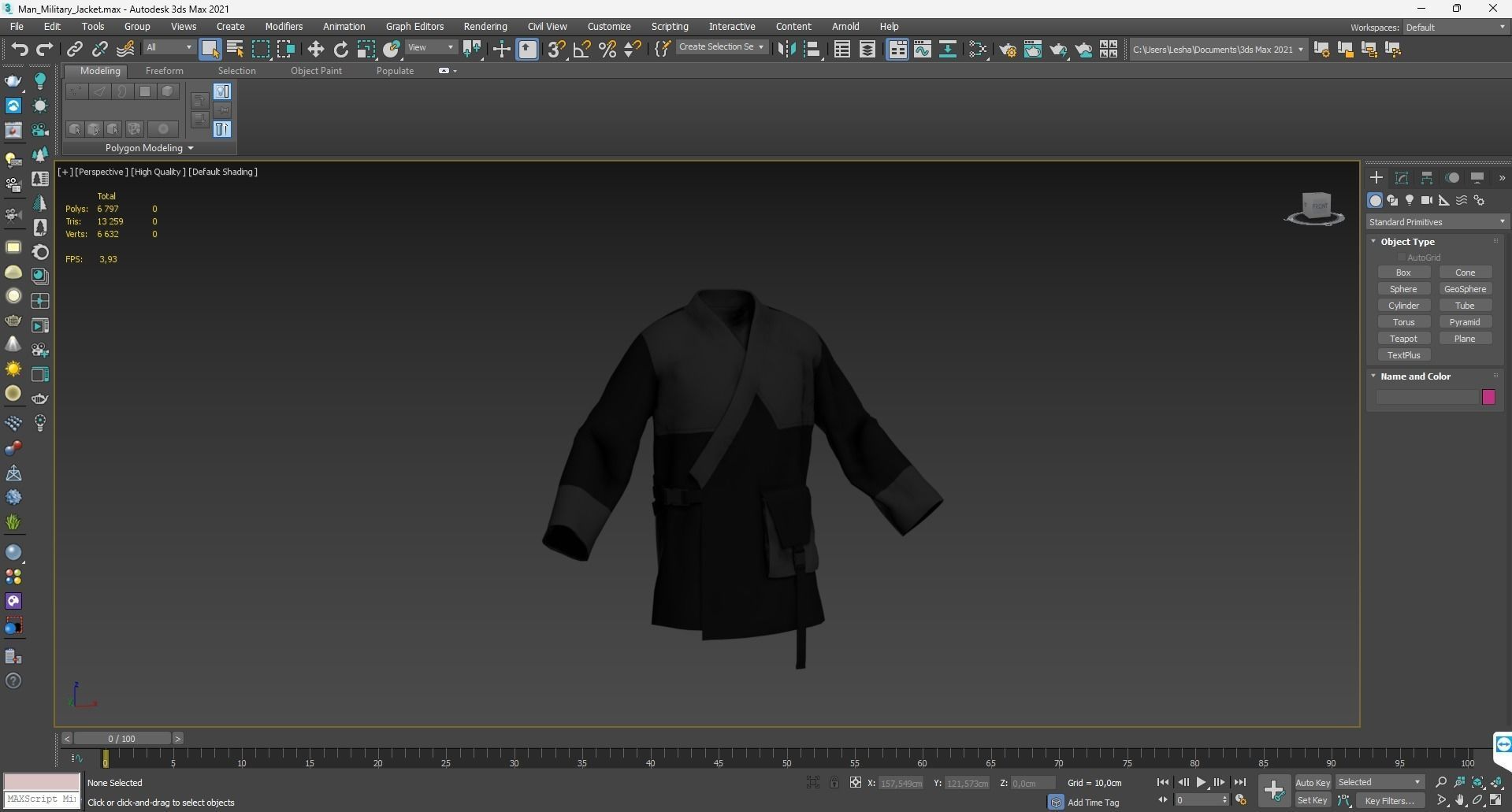Switch to Shapes creation category
Image resolution: width=1512 pixels, height=812 pixels.
coord(1392,201)
